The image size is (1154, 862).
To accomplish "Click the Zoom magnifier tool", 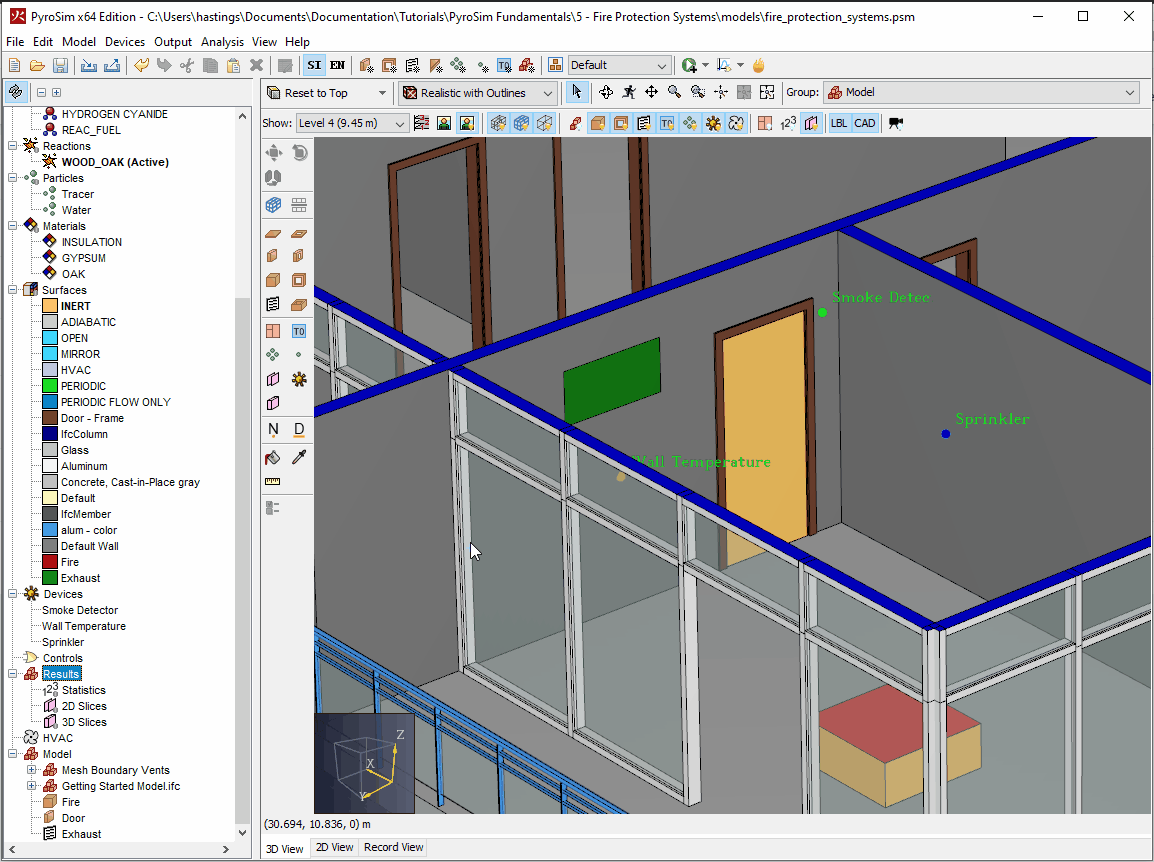I will pos(674,92).
